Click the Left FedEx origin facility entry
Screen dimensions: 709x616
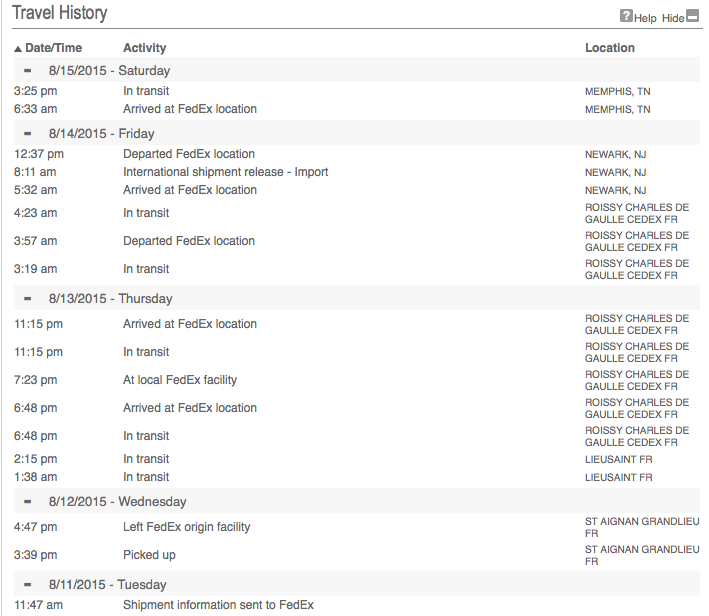pos(186,527)
